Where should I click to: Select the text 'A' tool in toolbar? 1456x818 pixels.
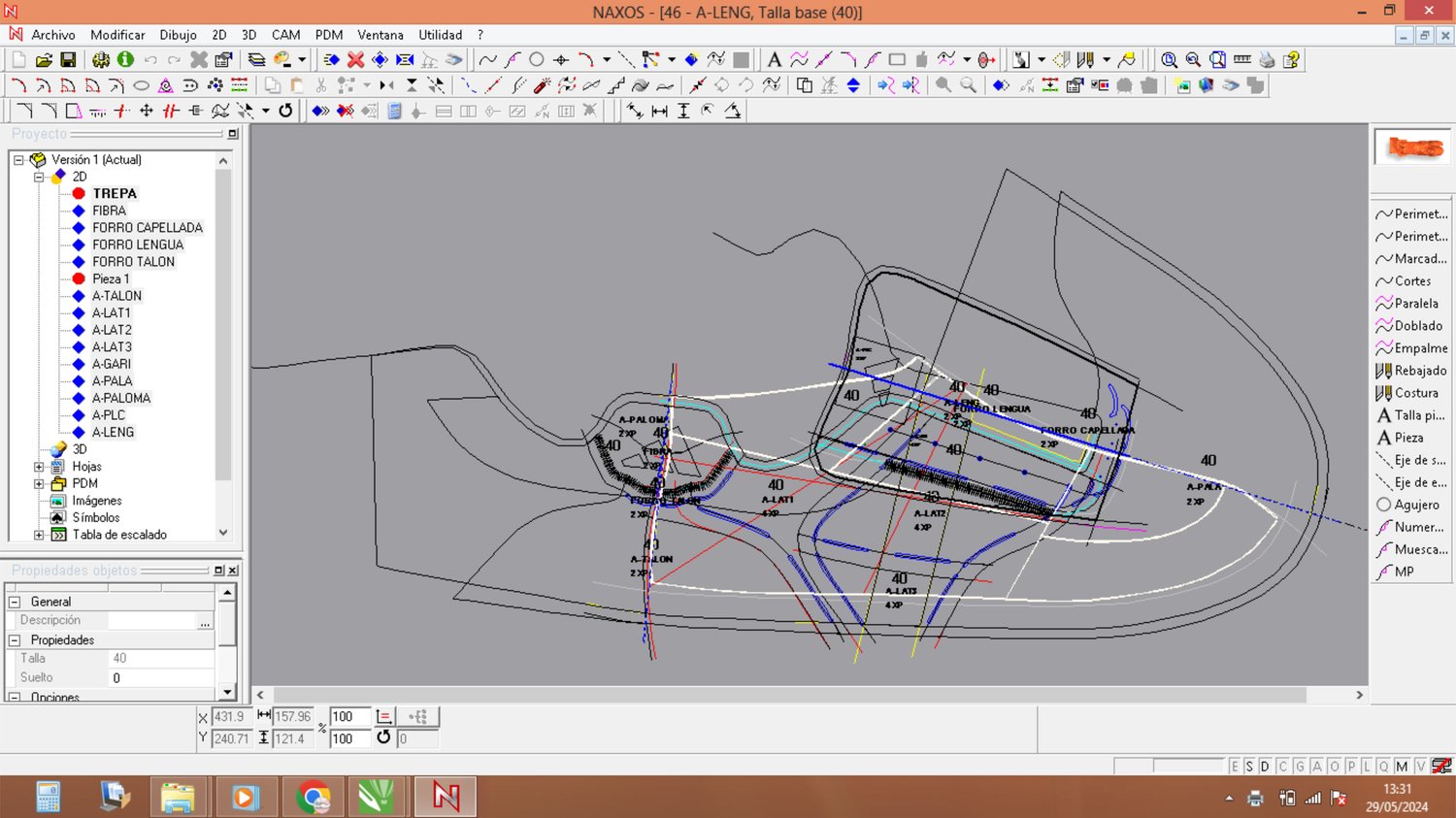(x=774, y=60)
